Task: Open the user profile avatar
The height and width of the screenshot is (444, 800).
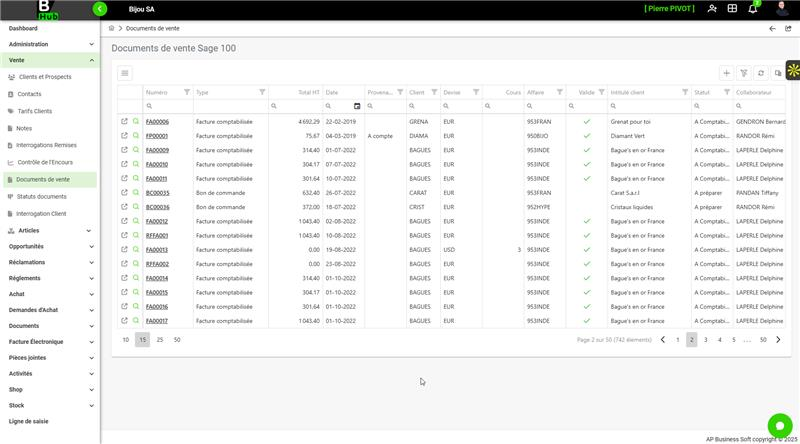Action: (x=782, y=9)
